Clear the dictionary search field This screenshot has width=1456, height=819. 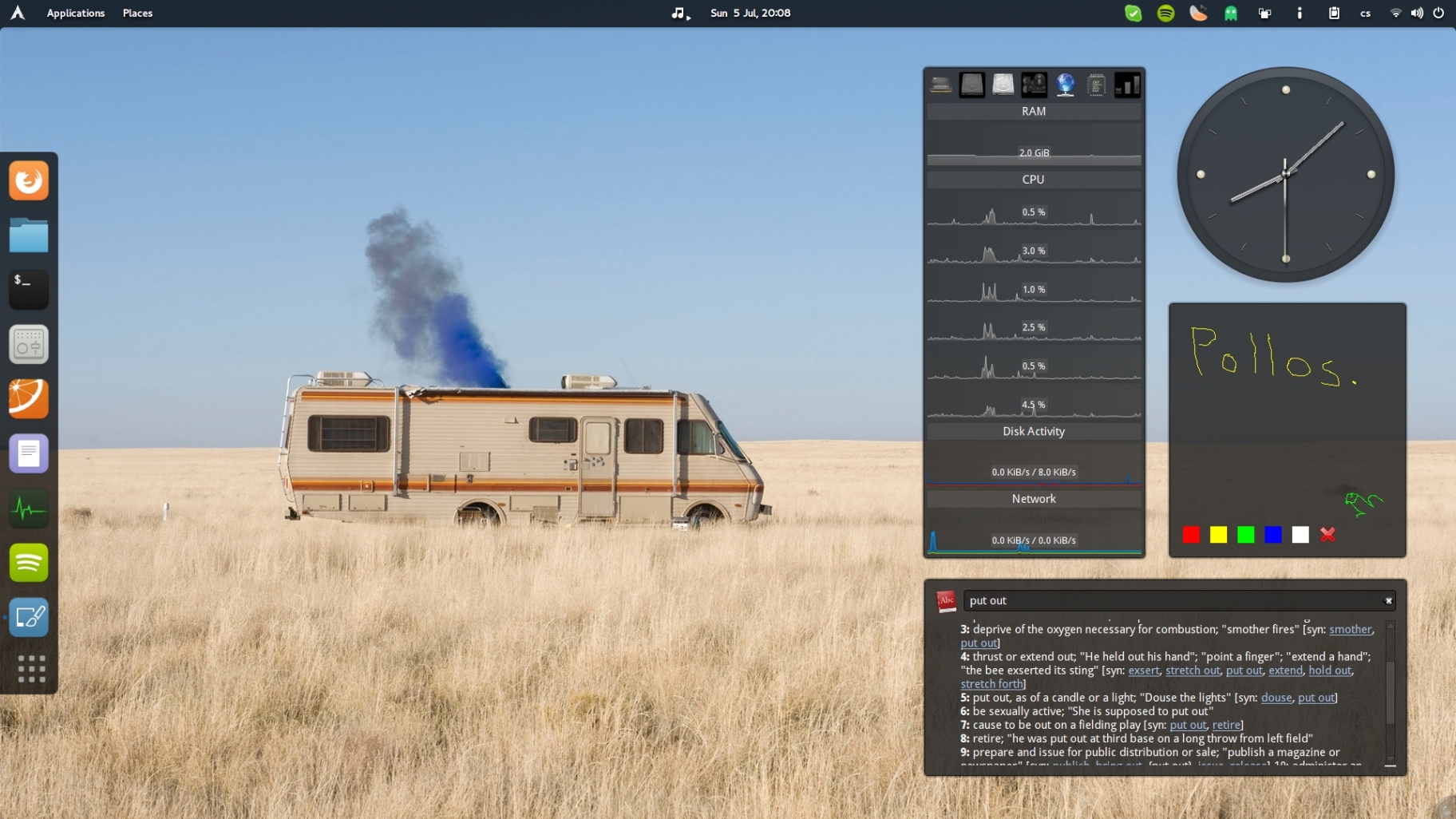point(1388,600)
